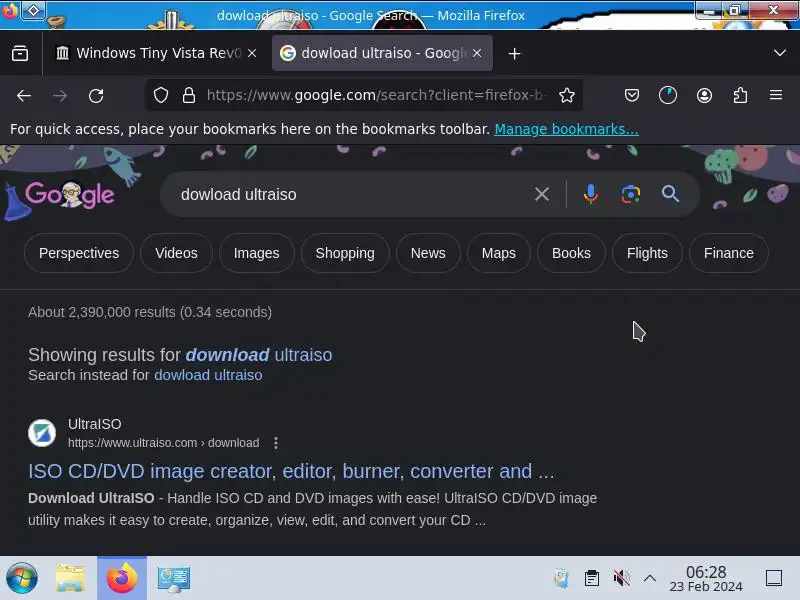The width and height of the screenshot is (800, 600).
Task: Filter results by Books
Action: (x=571, y=253)
